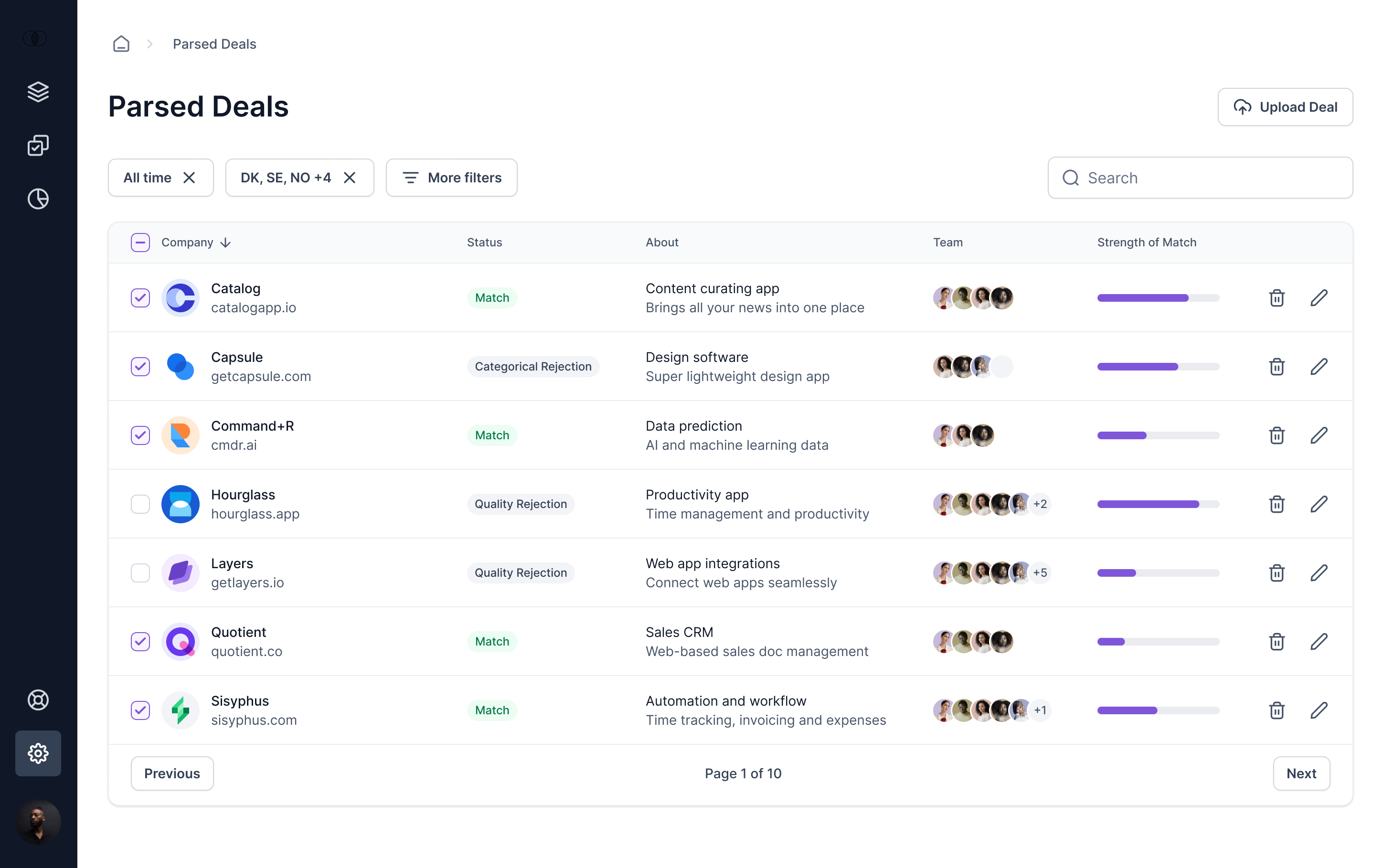
Task: Click Quotient strength of match bar
Action: point(1158,641)
